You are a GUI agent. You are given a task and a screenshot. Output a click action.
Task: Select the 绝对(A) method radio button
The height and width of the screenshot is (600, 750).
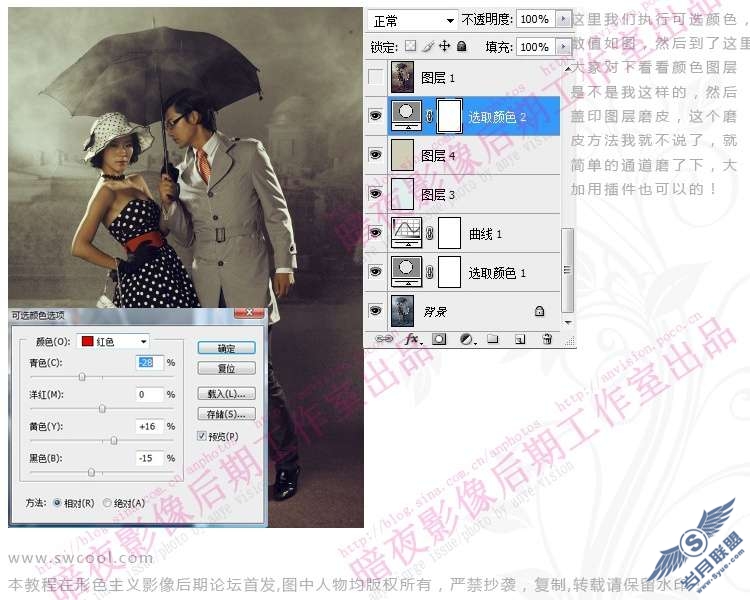click(x=107, y=502)
